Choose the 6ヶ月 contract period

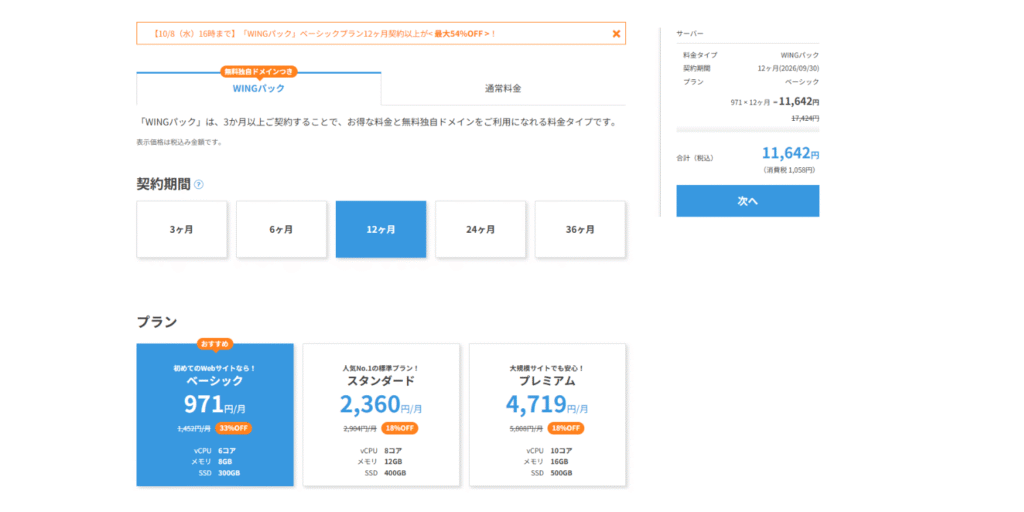point(281,229)
